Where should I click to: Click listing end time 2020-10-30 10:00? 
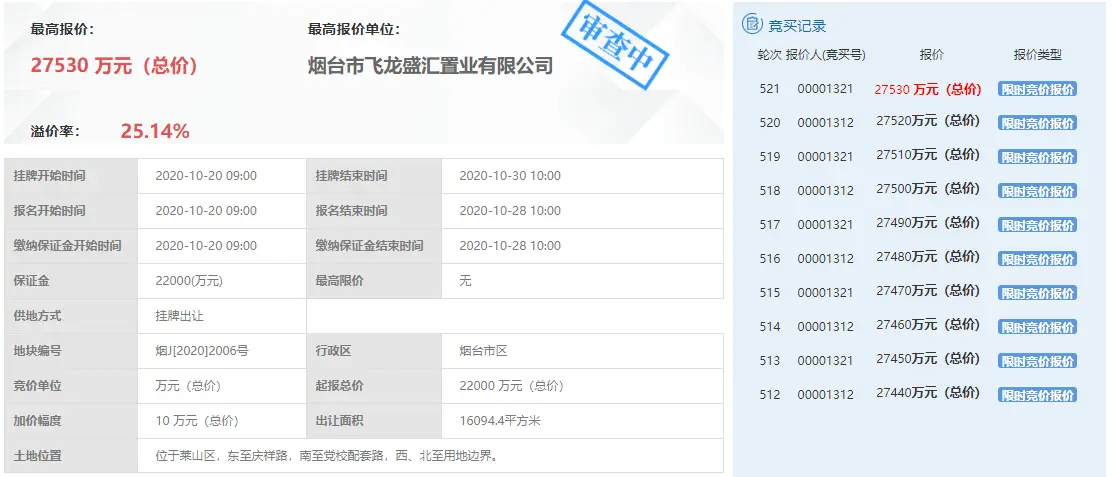click(x=510, y=176)
